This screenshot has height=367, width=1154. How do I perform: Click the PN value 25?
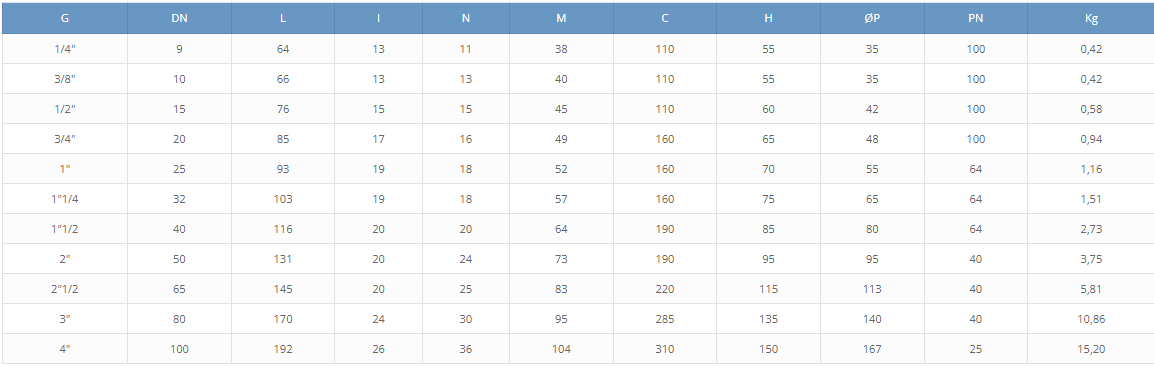pos(976,349)
